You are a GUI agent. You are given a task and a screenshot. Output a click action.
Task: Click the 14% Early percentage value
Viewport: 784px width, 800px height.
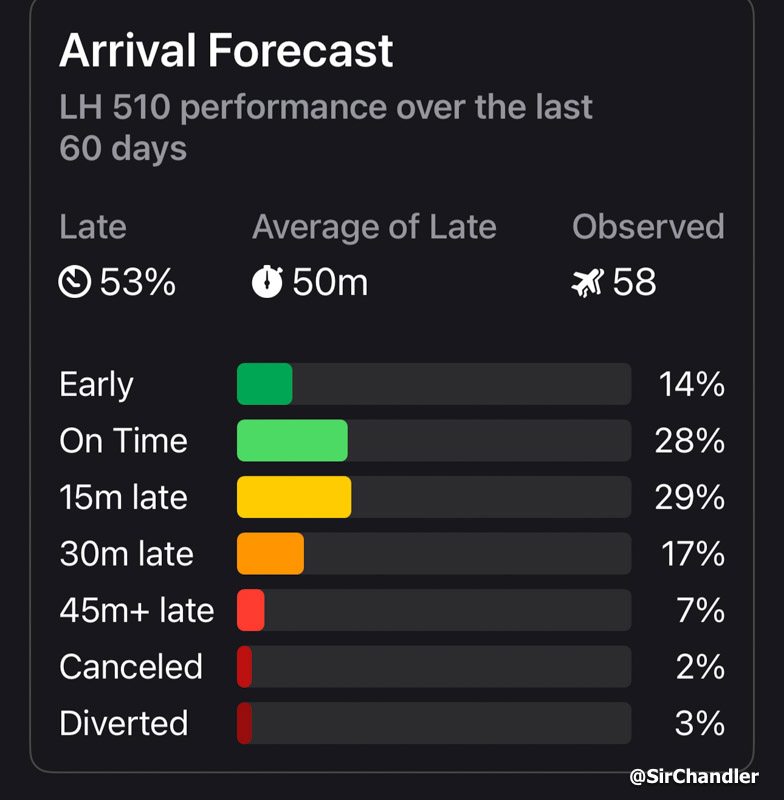691,384
